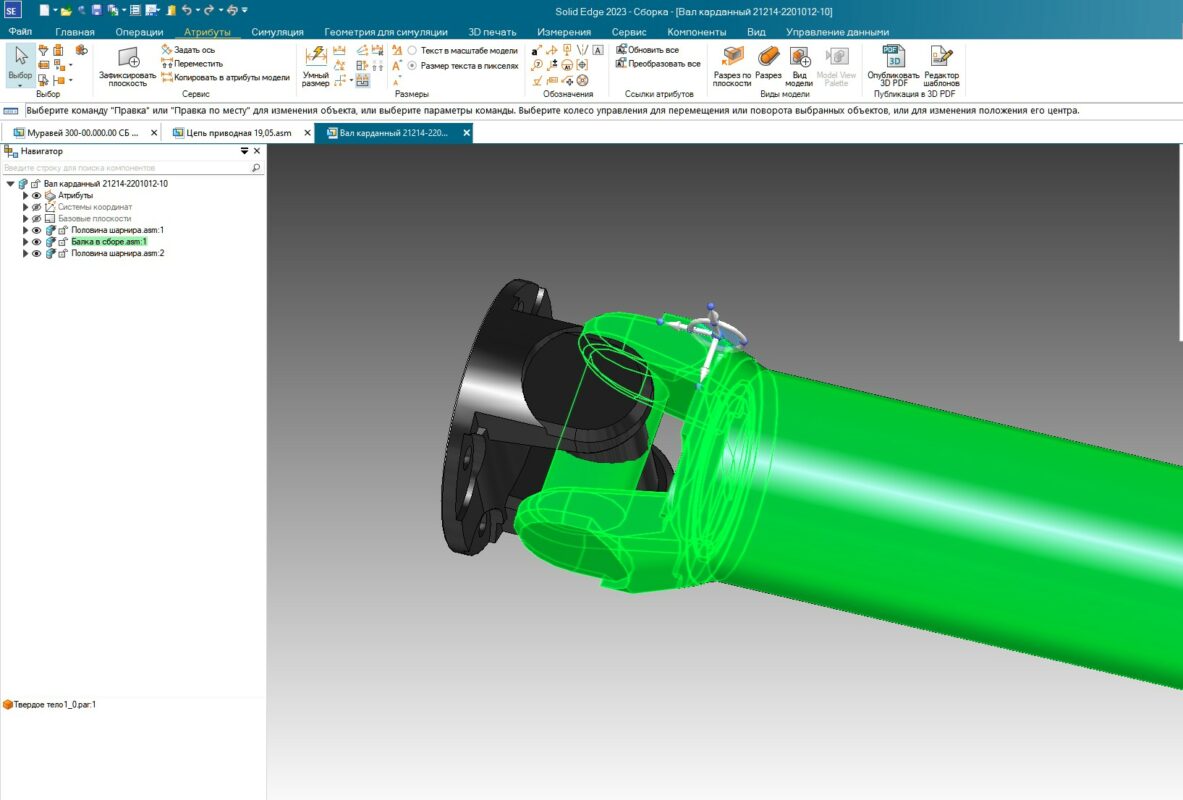Collapse the root Вал карданный node

[x=10, y=184]
